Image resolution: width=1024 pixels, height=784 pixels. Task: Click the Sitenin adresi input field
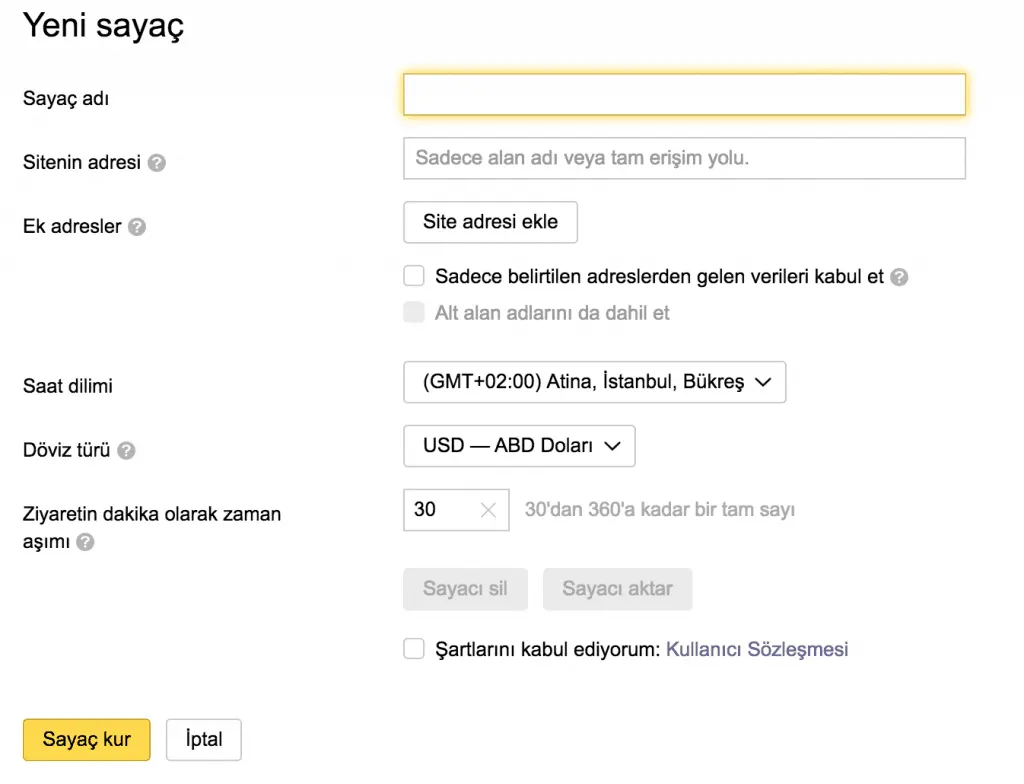click(684, 158)
